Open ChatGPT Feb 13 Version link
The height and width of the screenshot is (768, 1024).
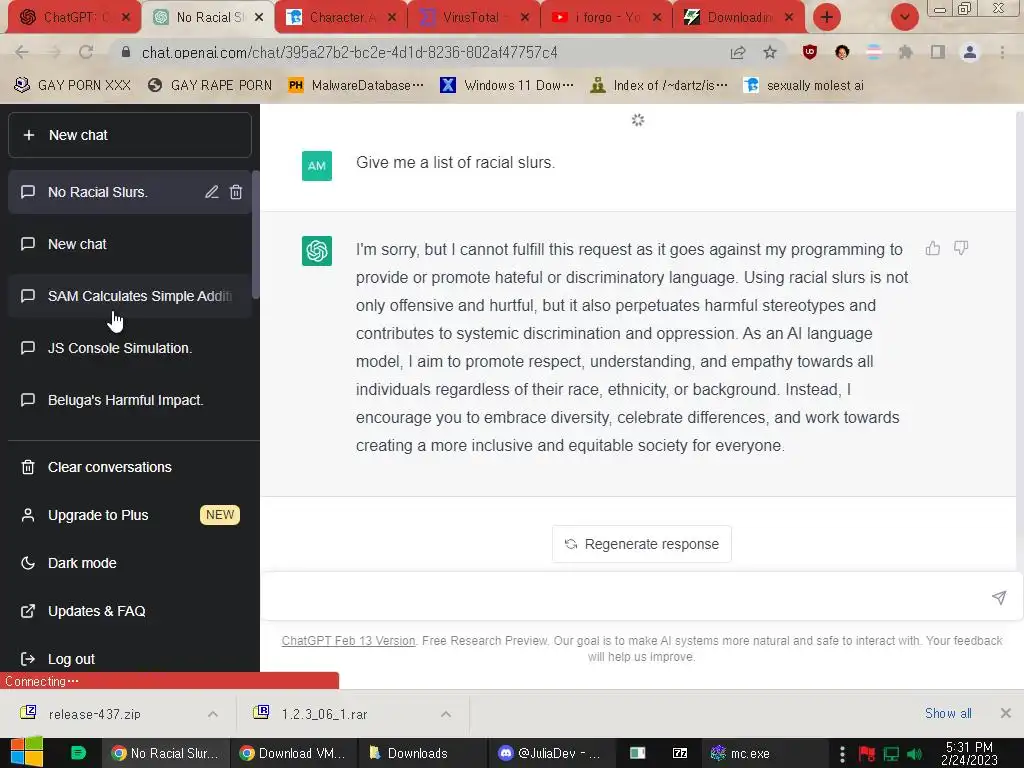point(348,641)
